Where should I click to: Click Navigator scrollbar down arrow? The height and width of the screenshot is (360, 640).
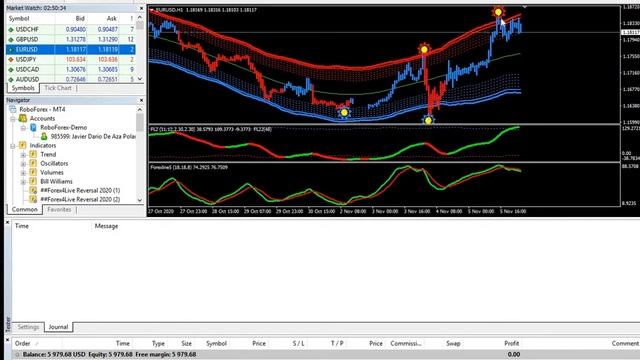[x=140, y=200]
